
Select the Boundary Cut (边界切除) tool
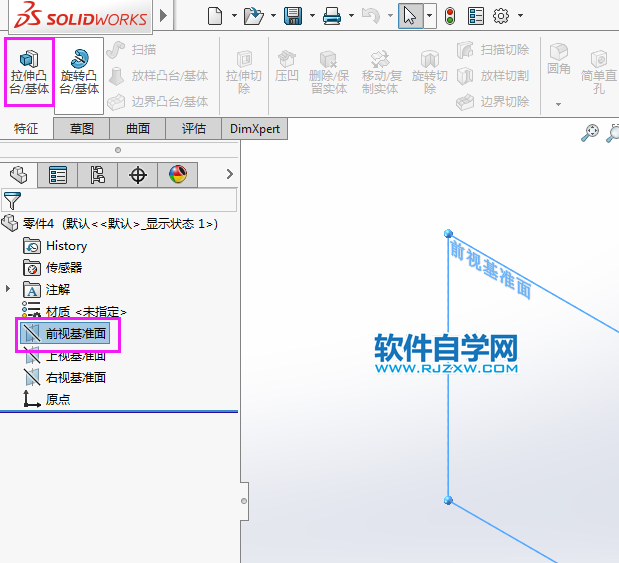[x=493, y=102]
